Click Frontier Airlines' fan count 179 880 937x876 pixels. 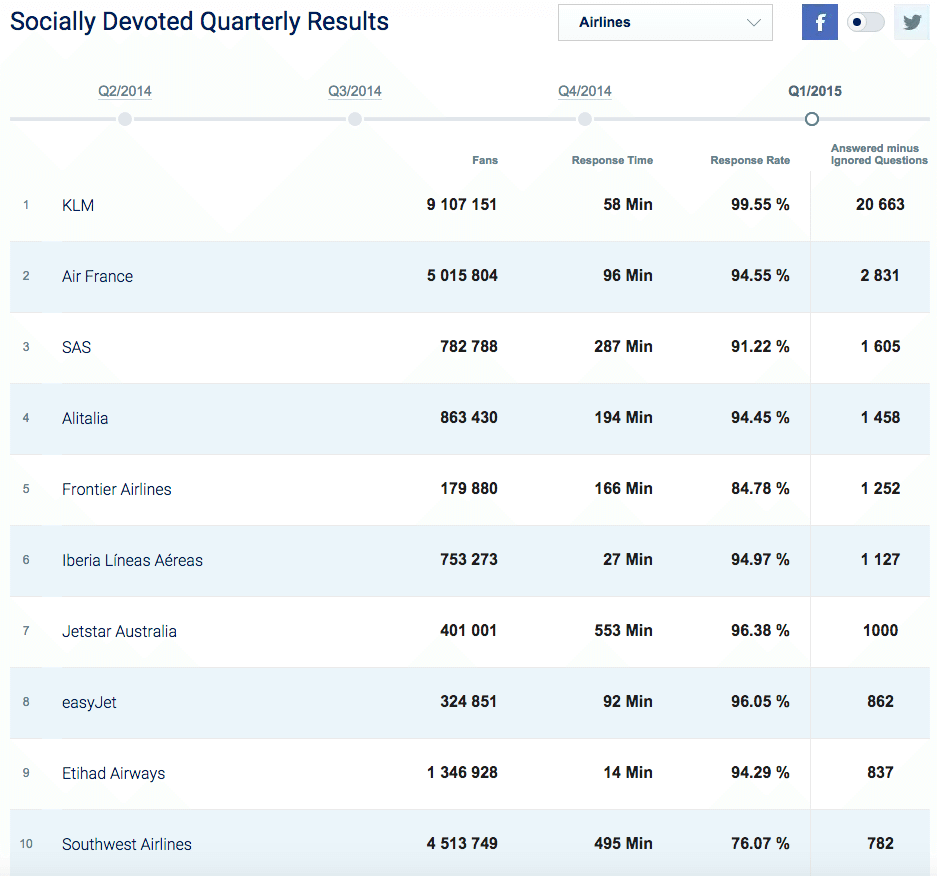coord(468,489)
